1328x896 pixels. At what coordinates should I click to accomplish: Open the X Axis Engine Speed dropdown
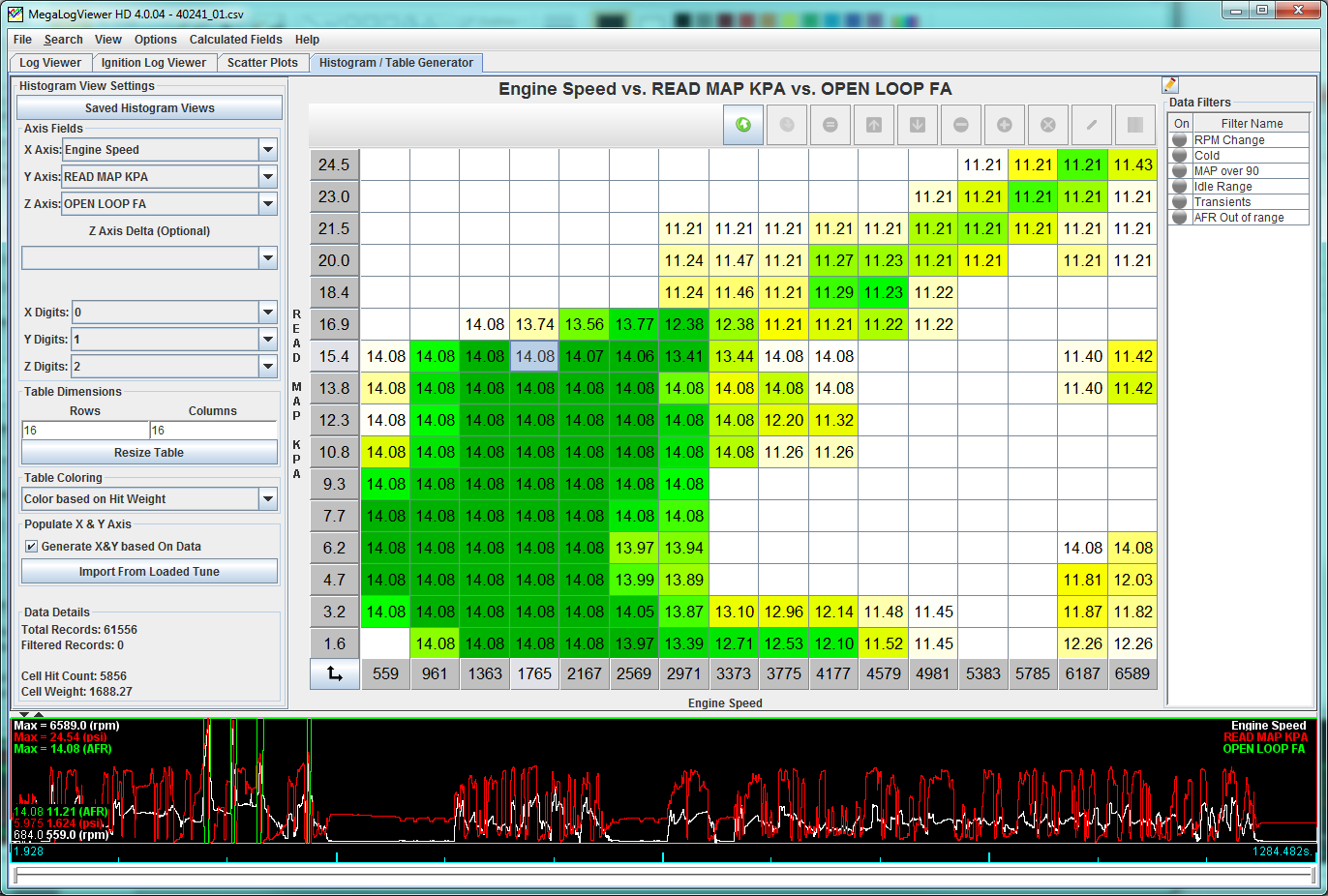click(x=268, y=150)
